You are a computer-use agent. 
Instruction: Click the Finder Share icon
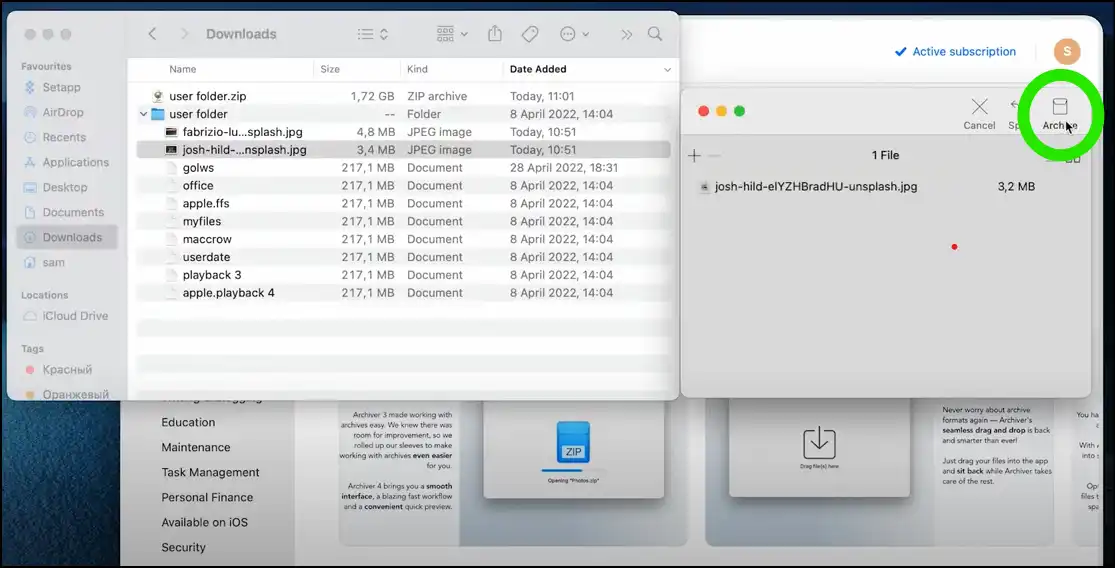tap(495, 33)
